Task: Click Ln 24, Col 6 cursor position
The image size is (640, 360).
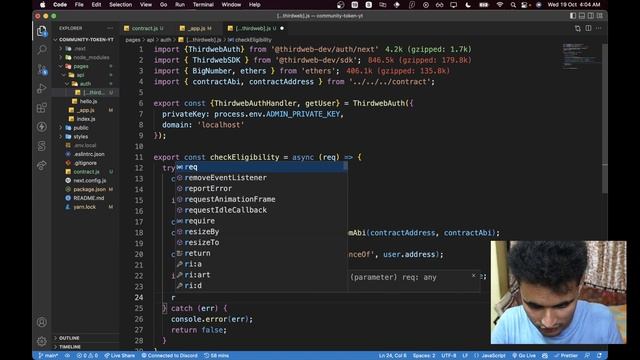Action: click(393, 356)
